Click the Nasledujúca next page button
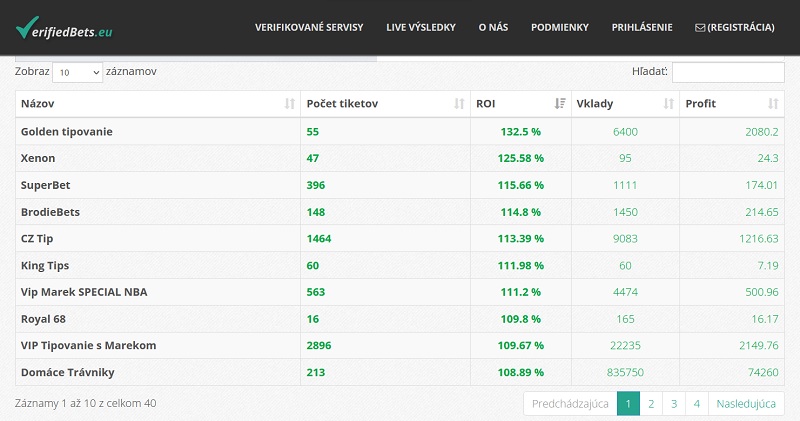 point(746,404)
